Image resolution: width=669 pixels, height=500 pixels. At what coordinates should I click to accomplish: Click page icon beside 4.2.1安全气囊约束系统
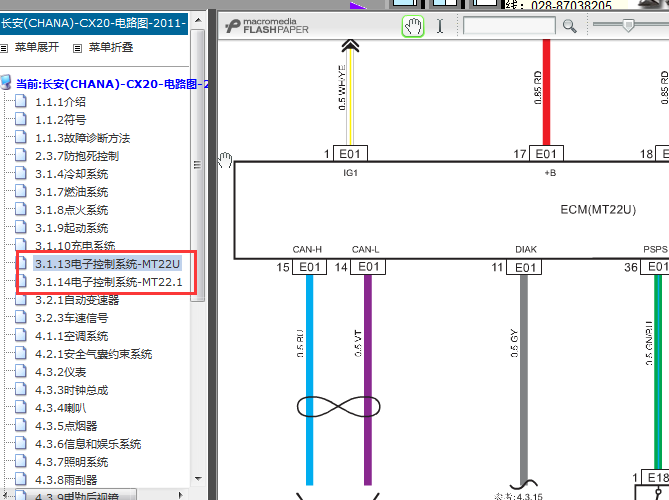(20, 353)
